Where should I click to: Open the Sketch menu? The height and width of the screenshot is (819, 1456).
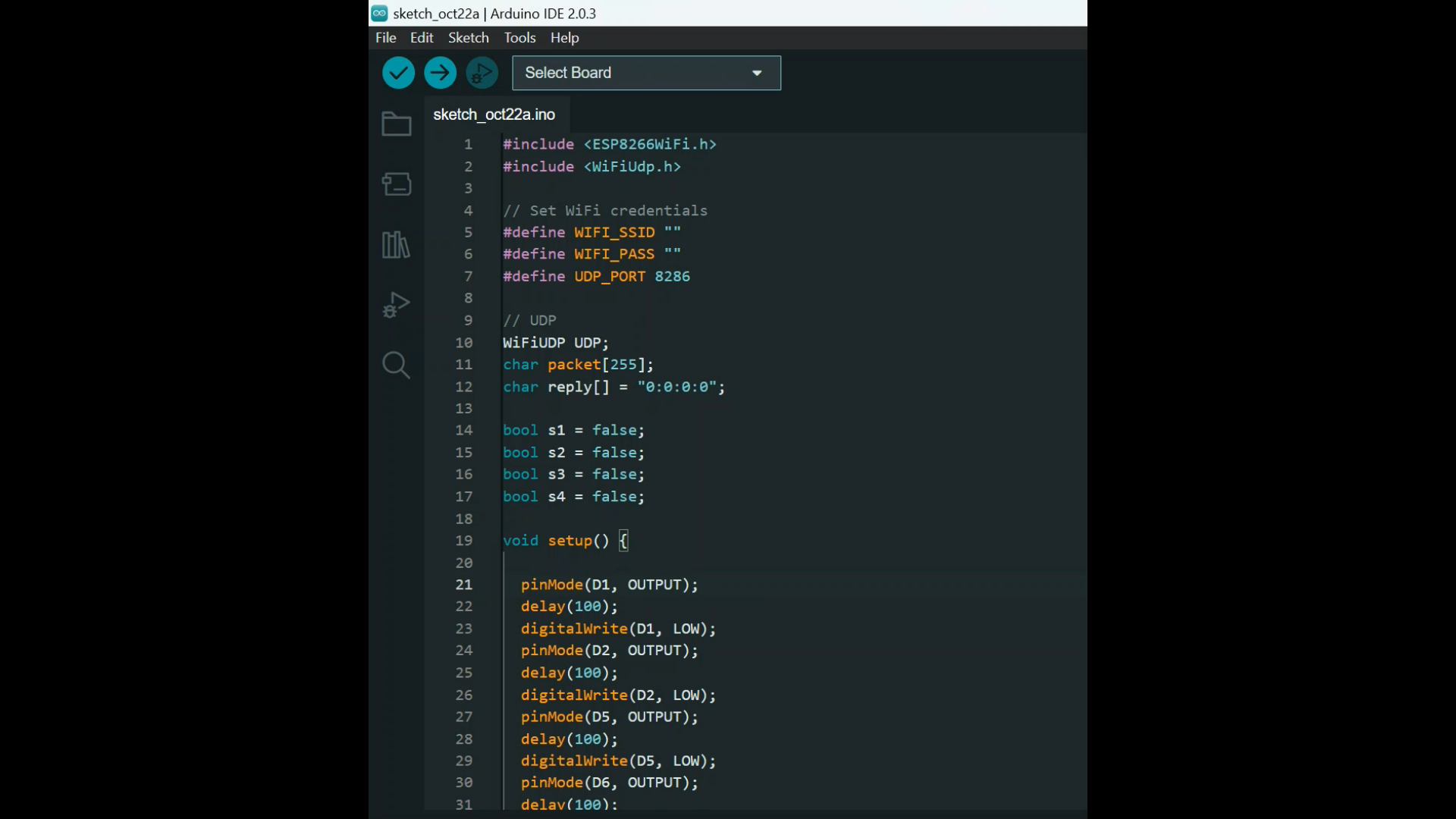[469, 37]
